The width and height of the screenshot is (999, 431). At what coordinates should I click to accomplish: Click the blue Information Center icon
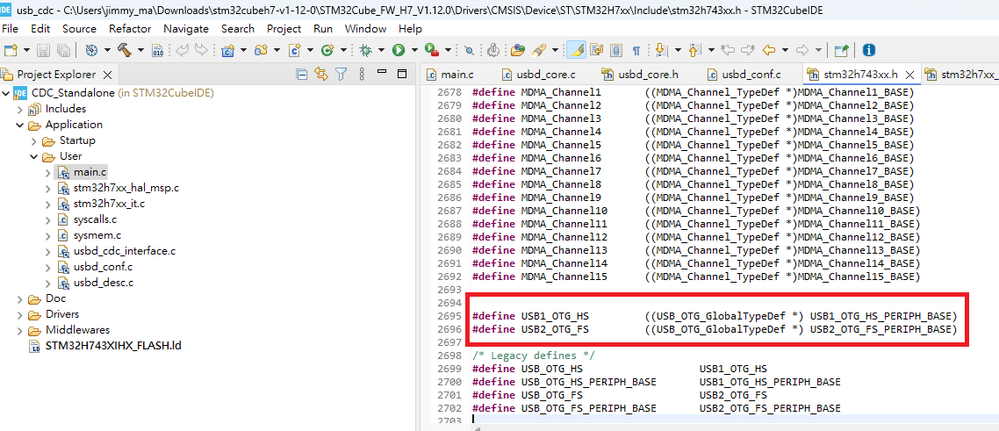point(868,50)
